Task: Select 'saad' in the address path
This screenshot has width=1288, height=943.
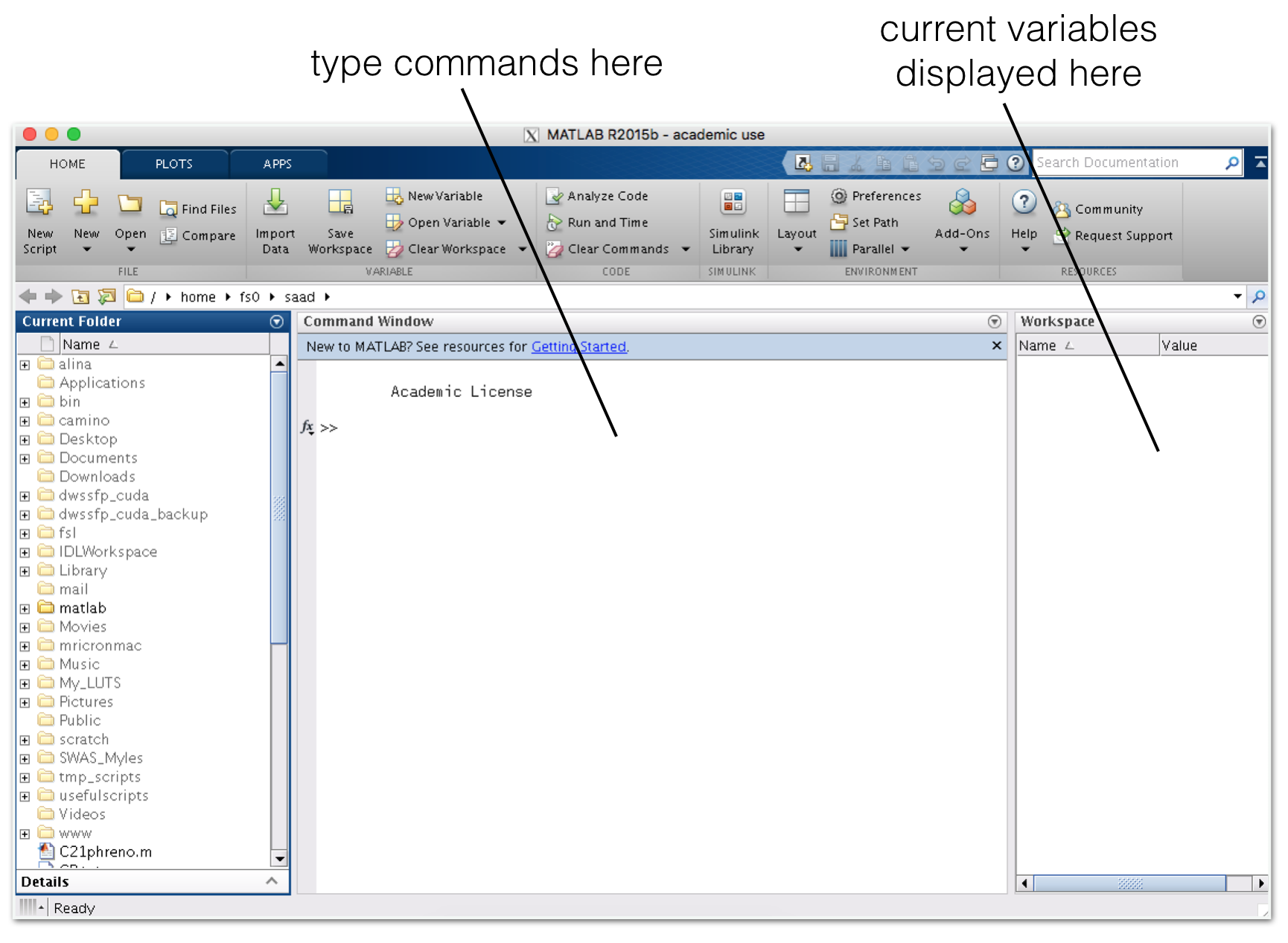Action: click(x=299, y=297)
